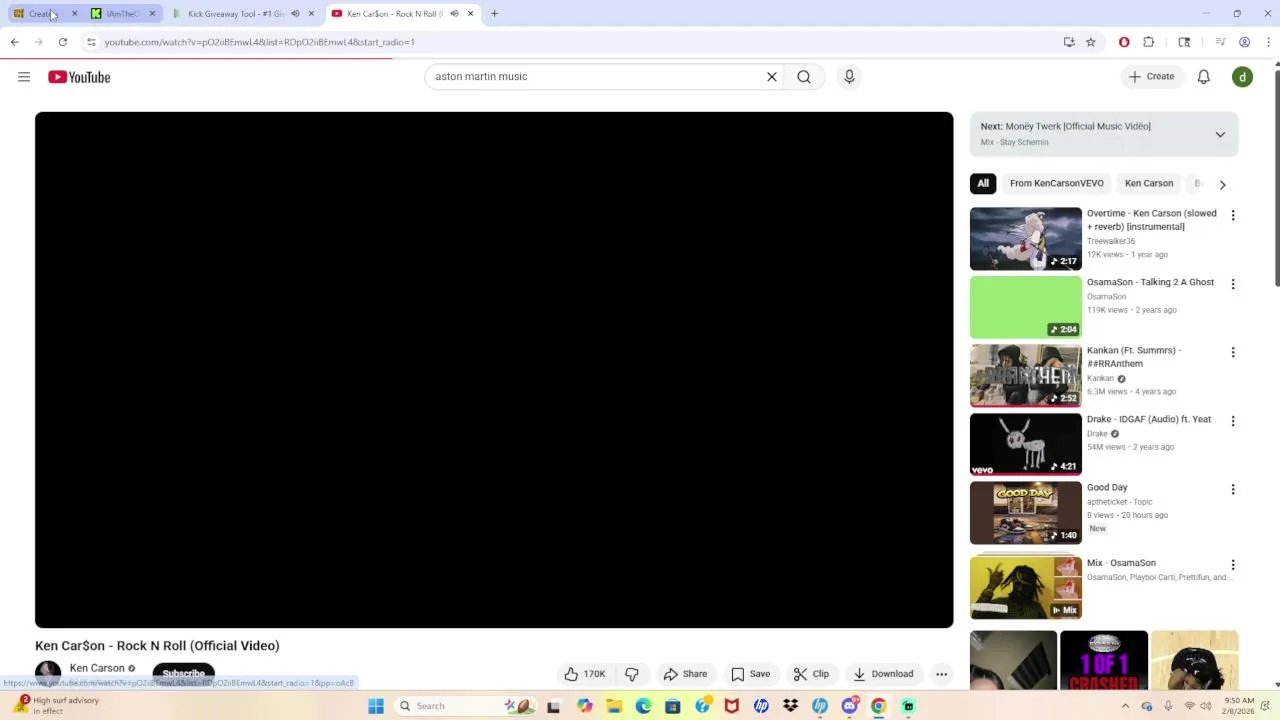Viewport: 1280px width, 720px height.
Task: Open Chrome three-dot menu
Action: (1268, 42)
